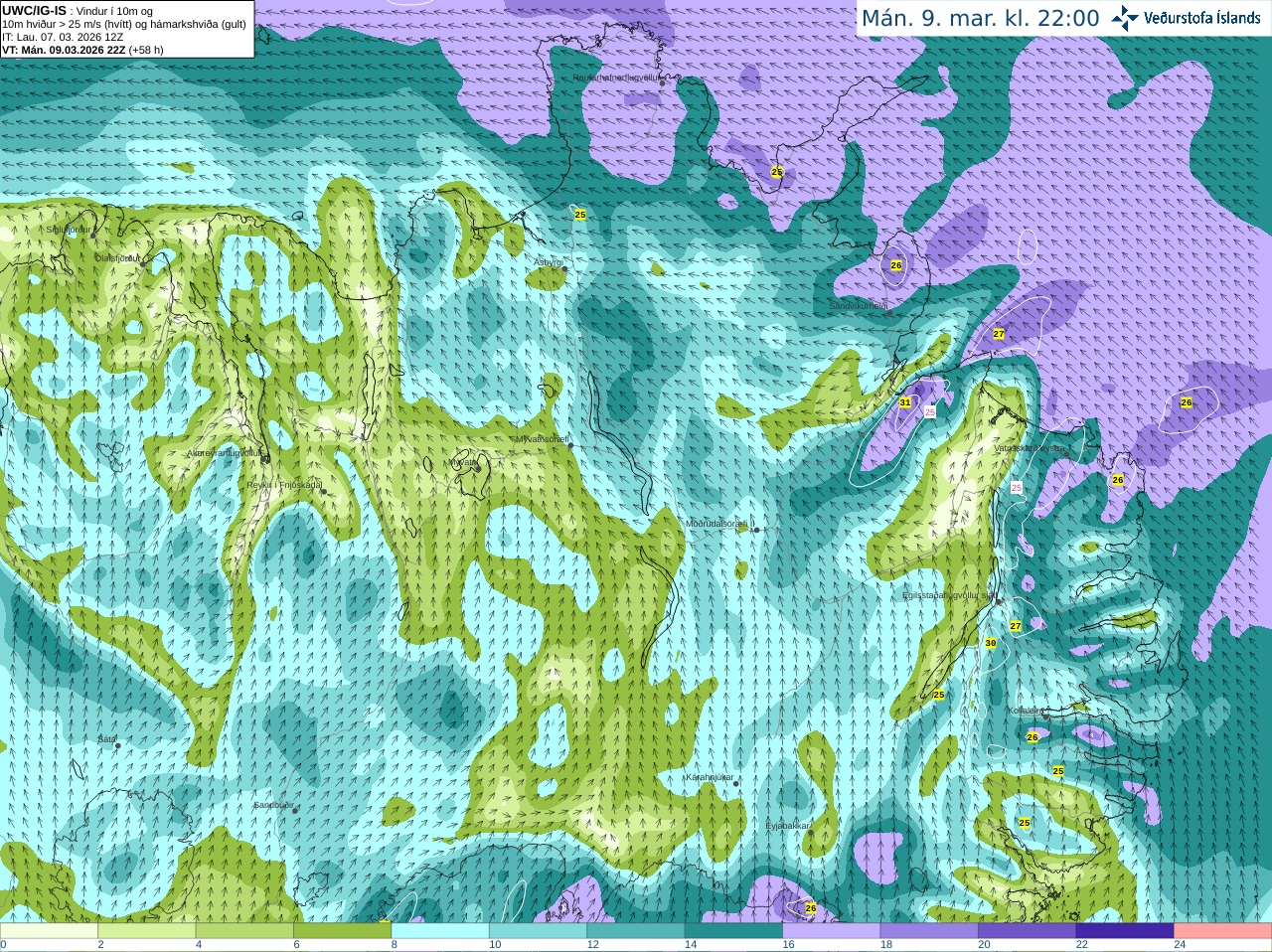The width and height of the screenshot is (1272, 952).
Task: Click the yellow 26 marker below Kollaleira
Action: 1033,737
